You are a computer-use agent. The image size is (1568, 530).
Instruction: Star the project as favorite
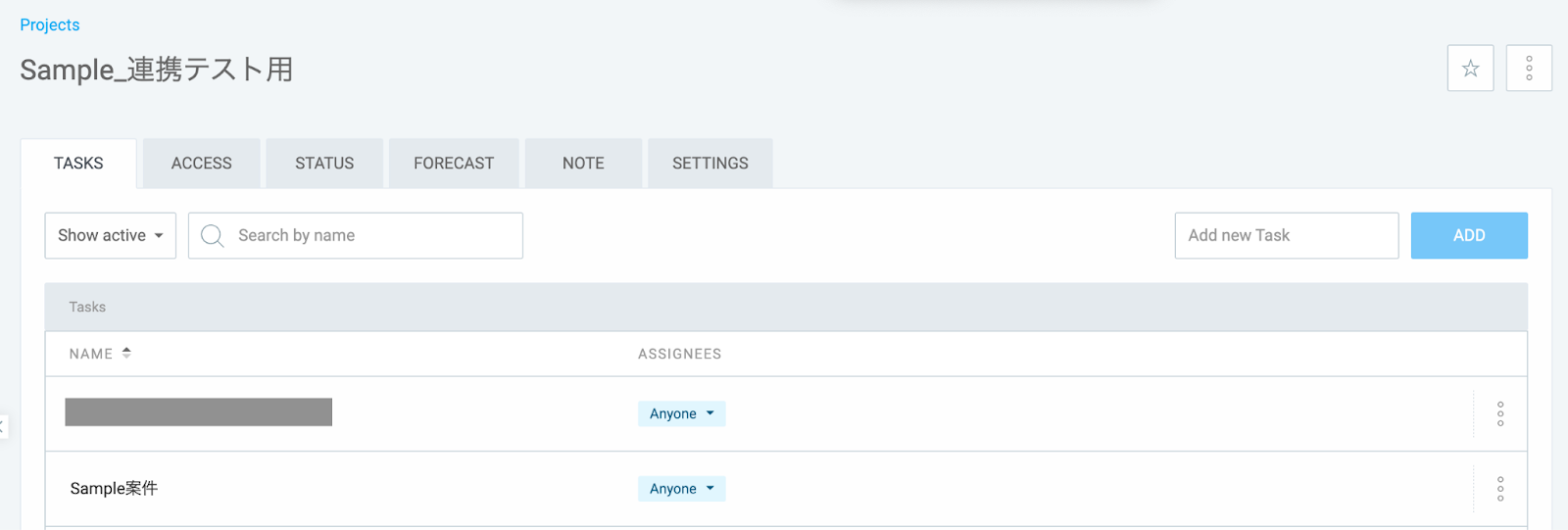point(1470,69)
